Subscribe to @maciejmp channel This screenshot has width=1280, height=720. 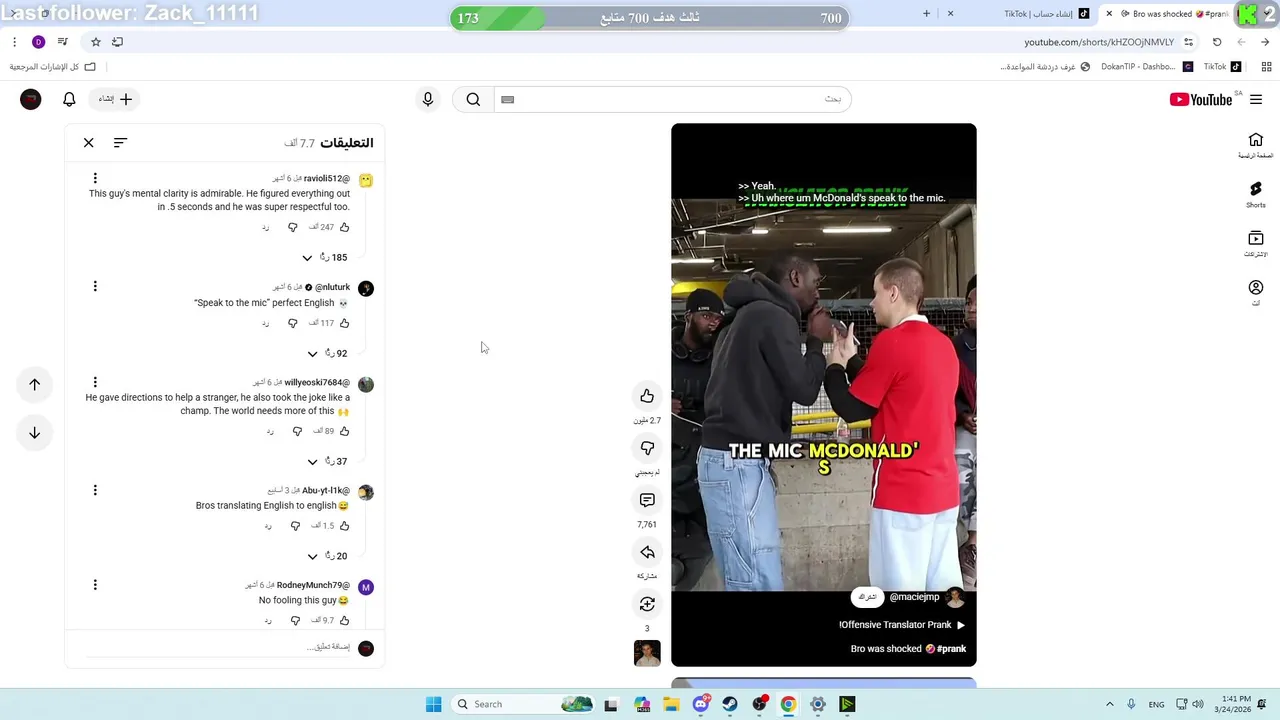click(x=868, y=597)
